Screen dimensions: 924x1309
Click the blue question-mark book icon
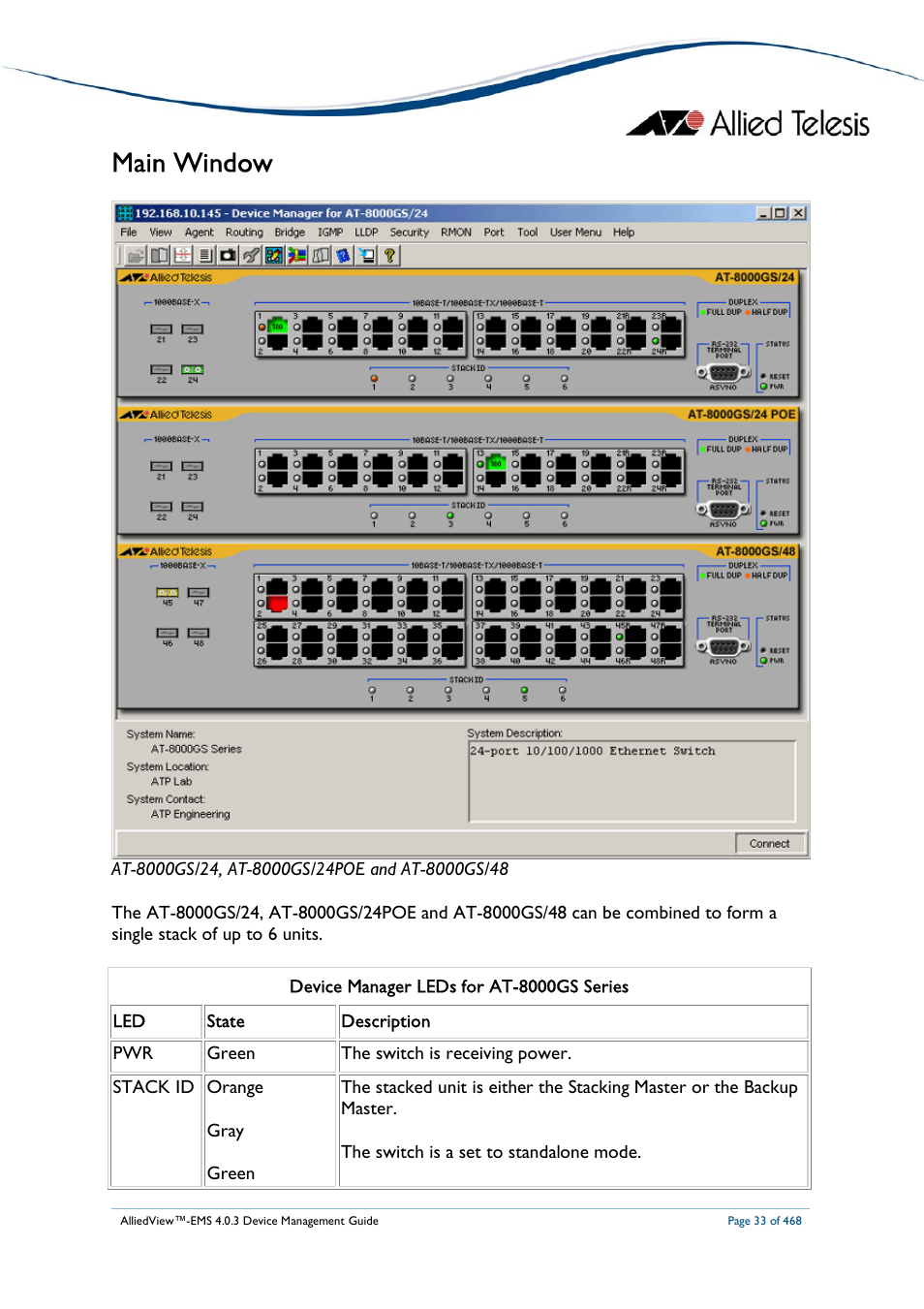(344, 256)
